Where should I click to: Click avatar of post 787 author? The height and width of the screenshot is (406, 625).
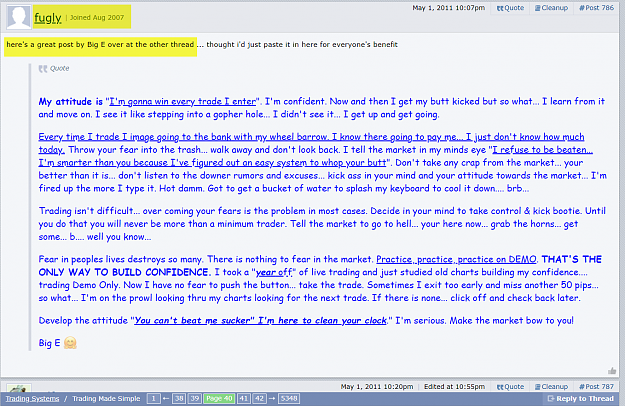19,388
